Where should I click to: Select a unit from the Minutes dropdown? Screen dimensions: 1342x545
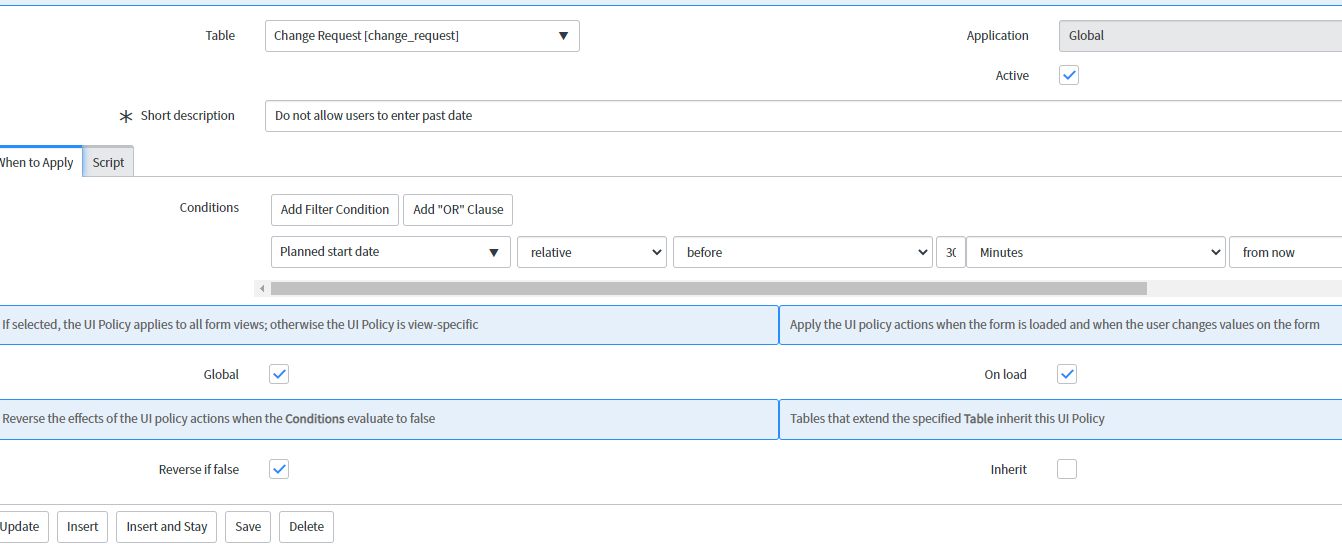pyautogui.click(x=1095, y=252)
